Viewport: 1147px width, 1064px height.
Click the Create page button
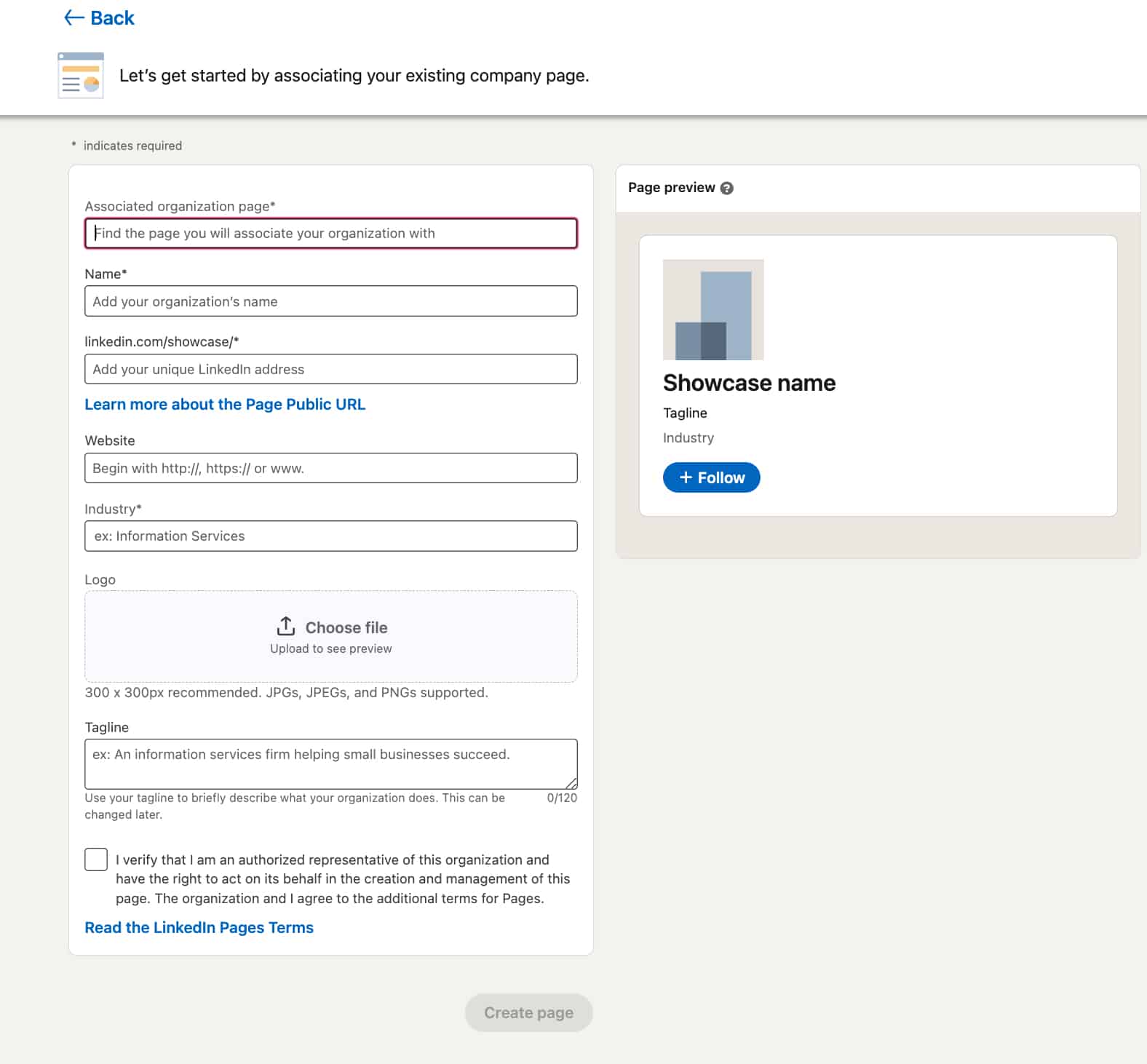click(528, 1012)
